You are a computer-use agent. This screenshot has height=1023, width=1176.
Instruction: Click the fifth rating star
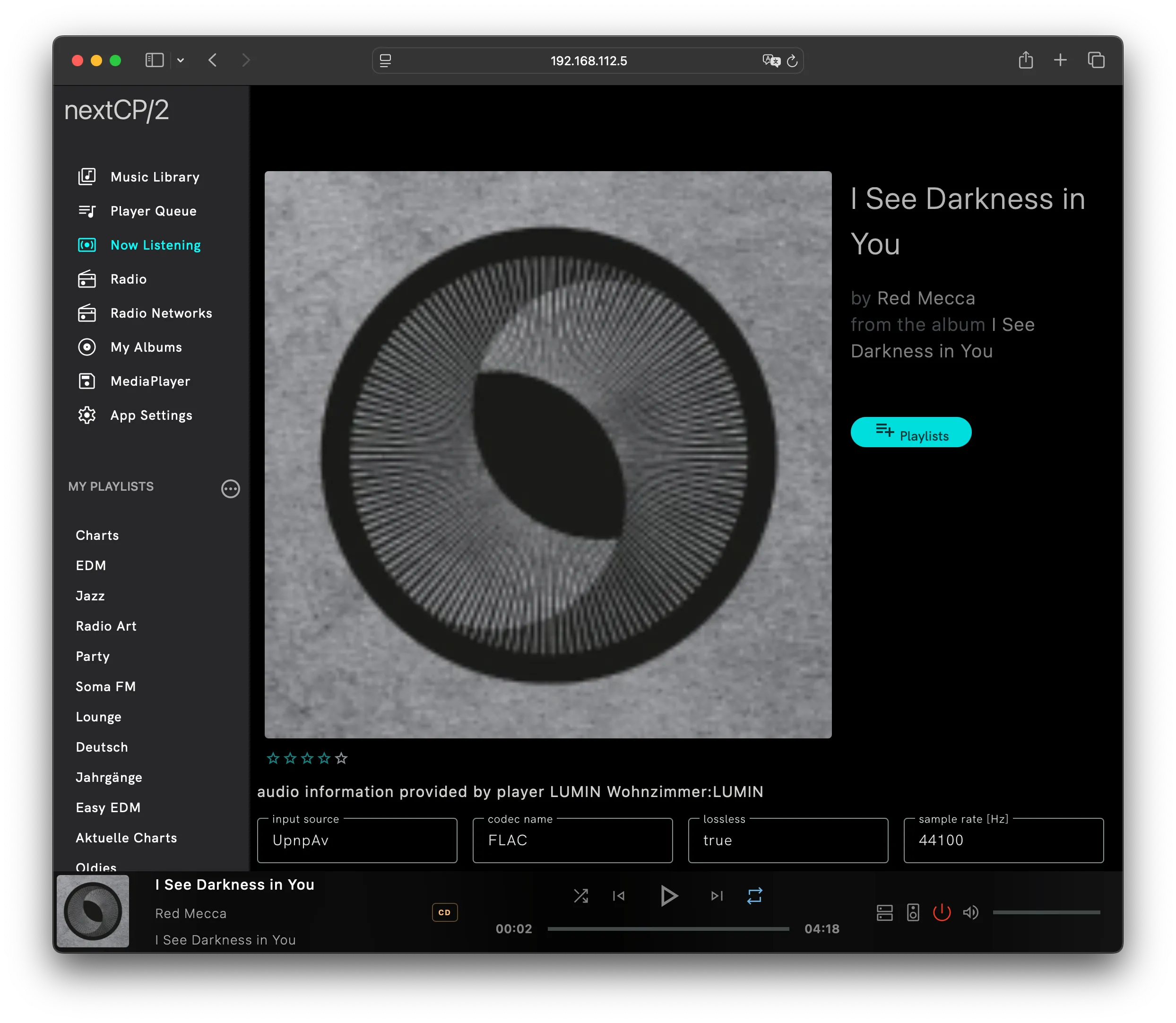(341, 758)
